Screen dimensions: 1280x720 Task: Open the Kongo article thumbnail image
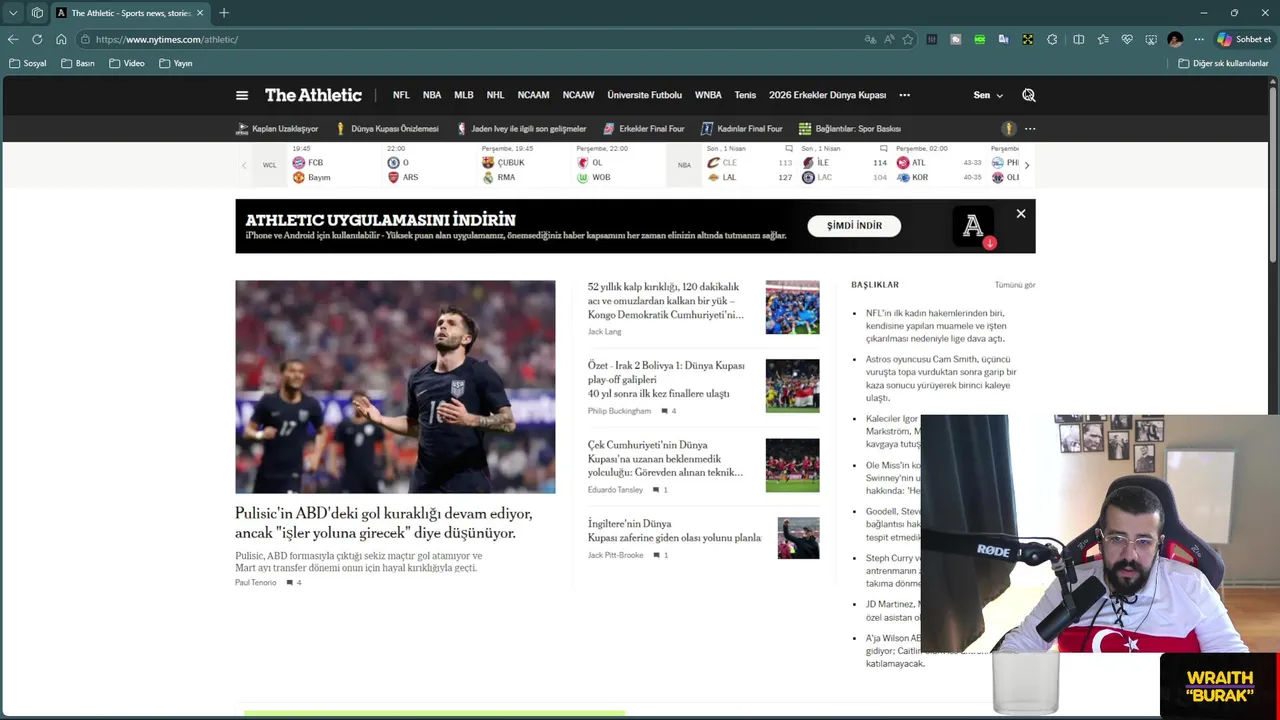(792, 307)
